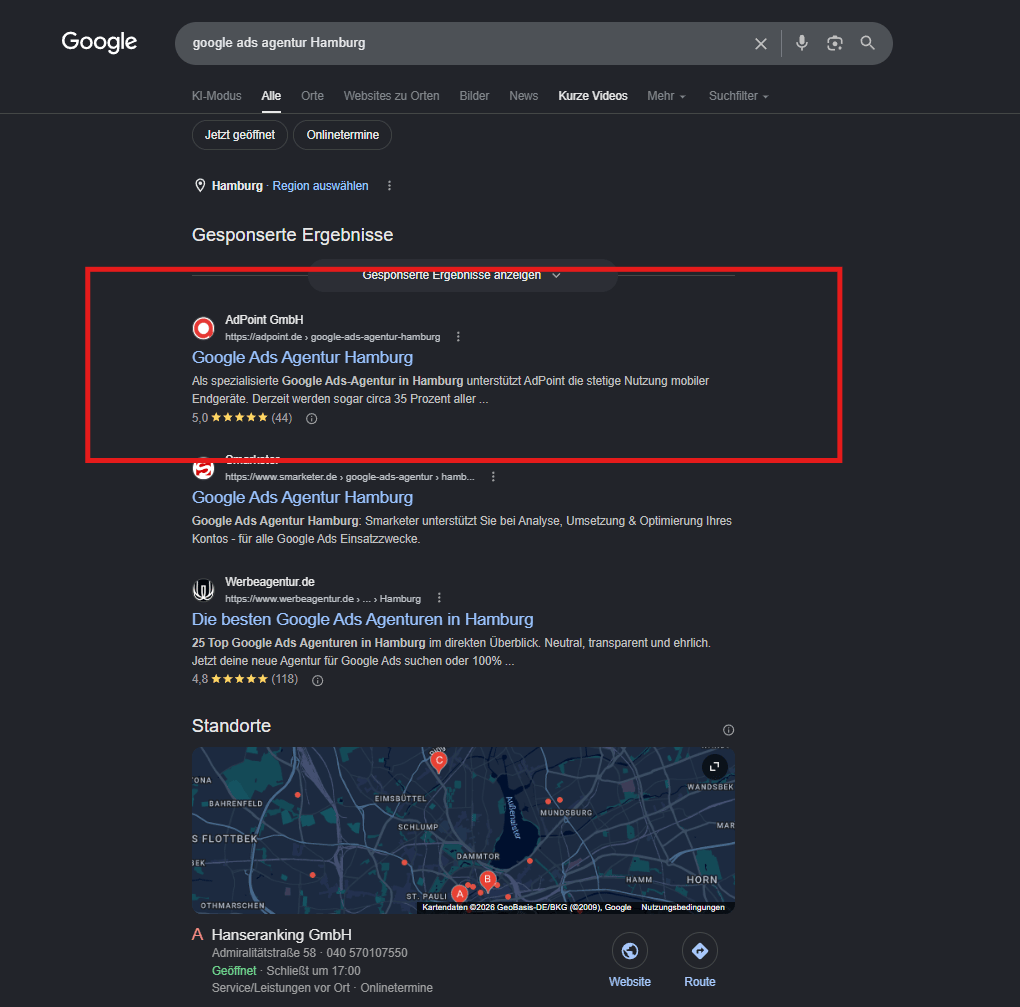
Task: Switch to the Bilder tab
Action: (474, 96)
